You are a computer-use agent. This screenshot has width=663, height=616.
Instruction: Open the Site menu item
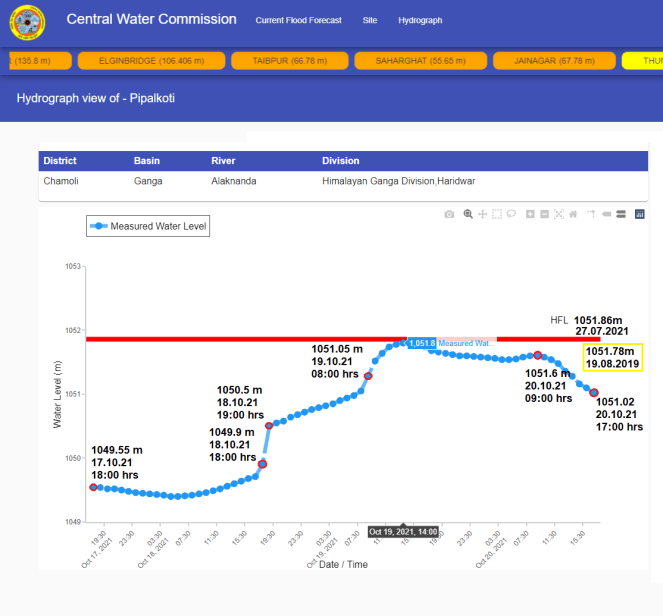tap(370, 20)
